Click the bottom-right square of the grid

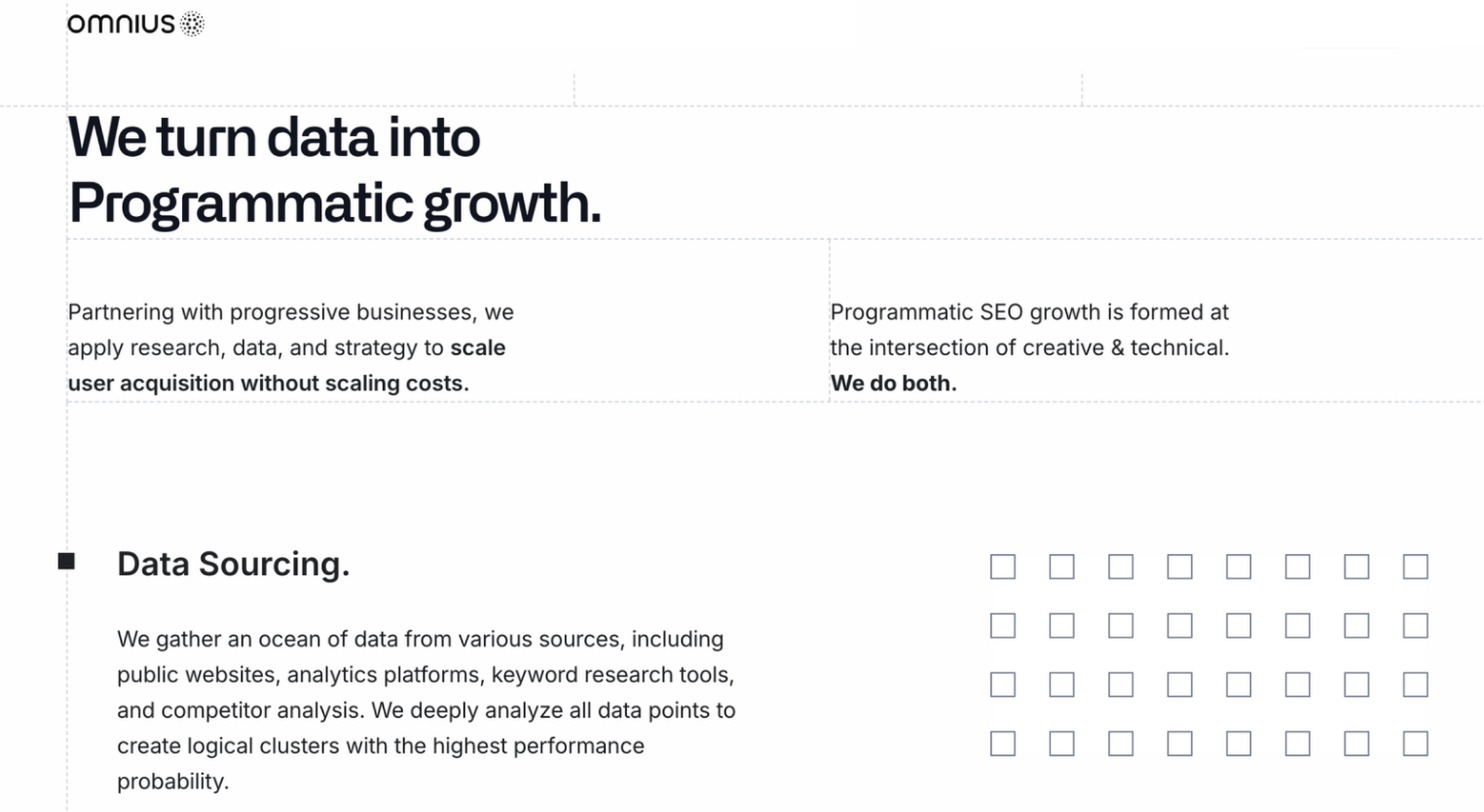(1416, 744)
